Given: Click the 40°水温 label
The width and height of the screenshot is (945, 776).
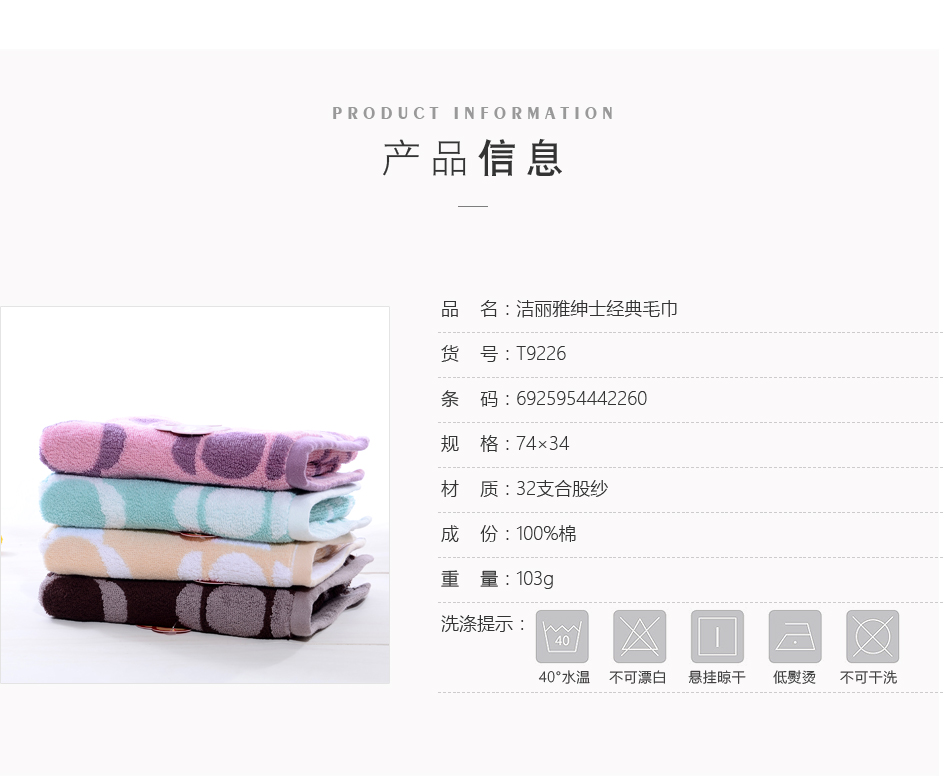Looking at the screenshot, I should 564,677.
